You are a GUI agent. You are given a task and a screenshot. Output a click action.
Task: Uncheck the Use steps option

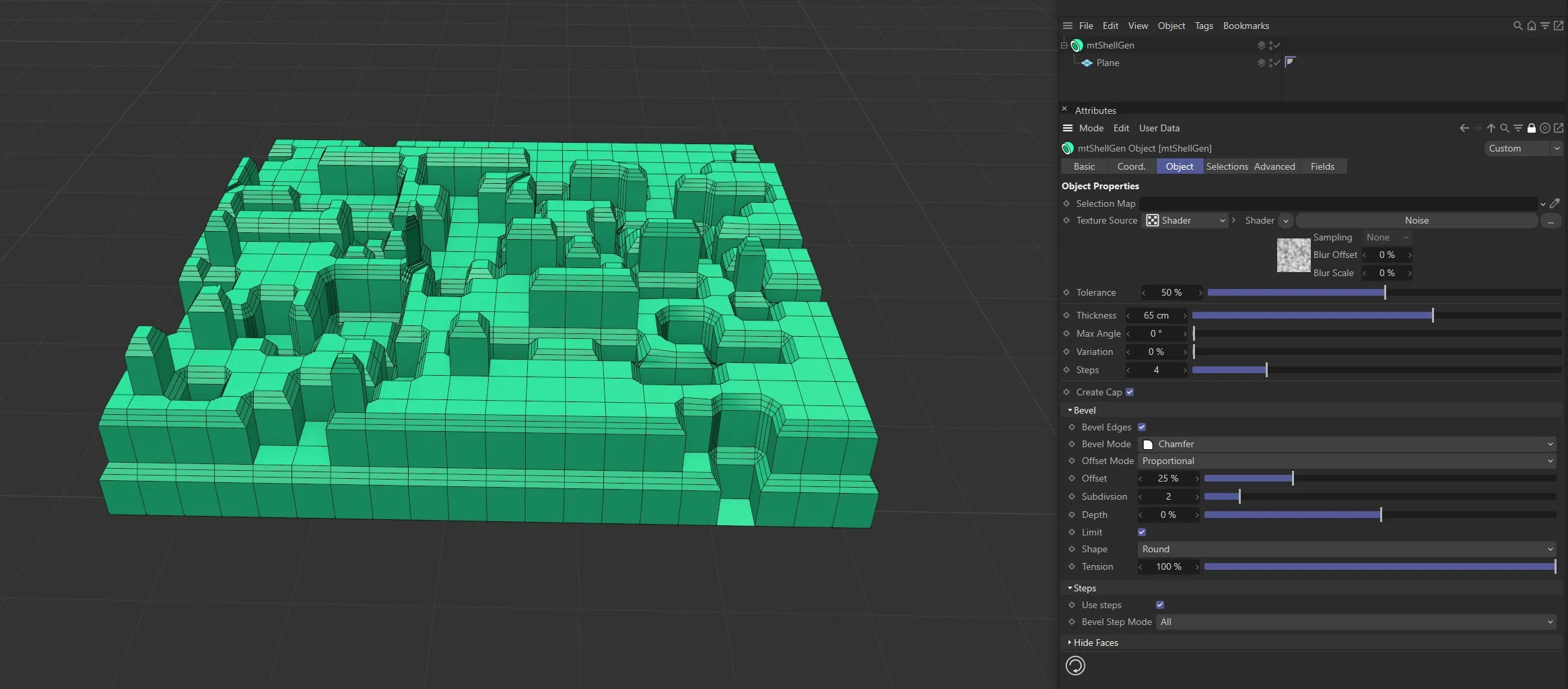coord(1159,605)
